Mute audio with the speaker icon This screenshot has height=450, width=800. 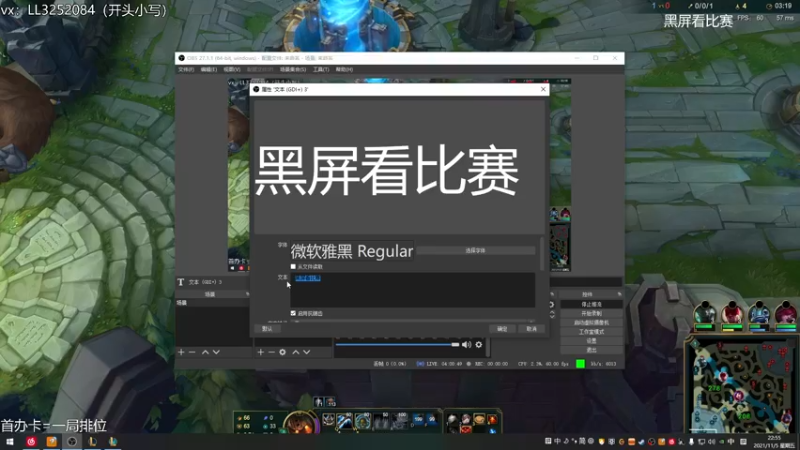(466, 345)
